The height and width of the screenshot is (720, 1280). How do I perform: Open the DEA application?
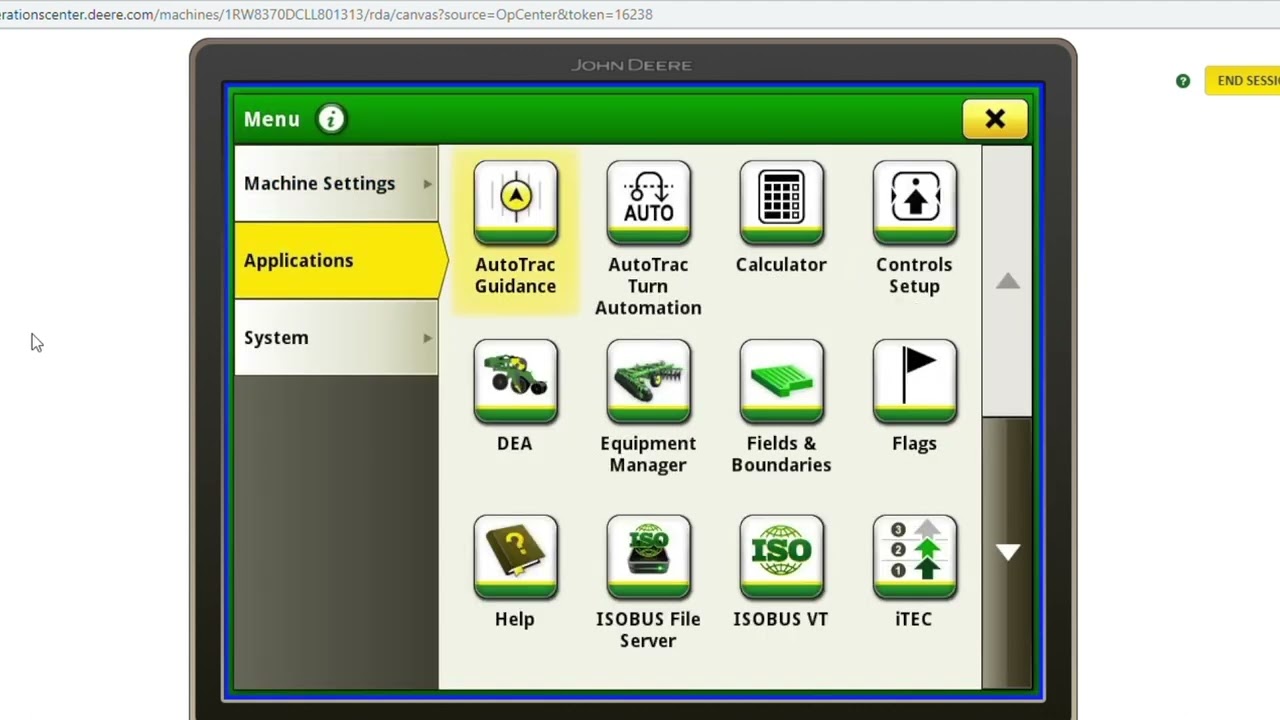(515, 382)
